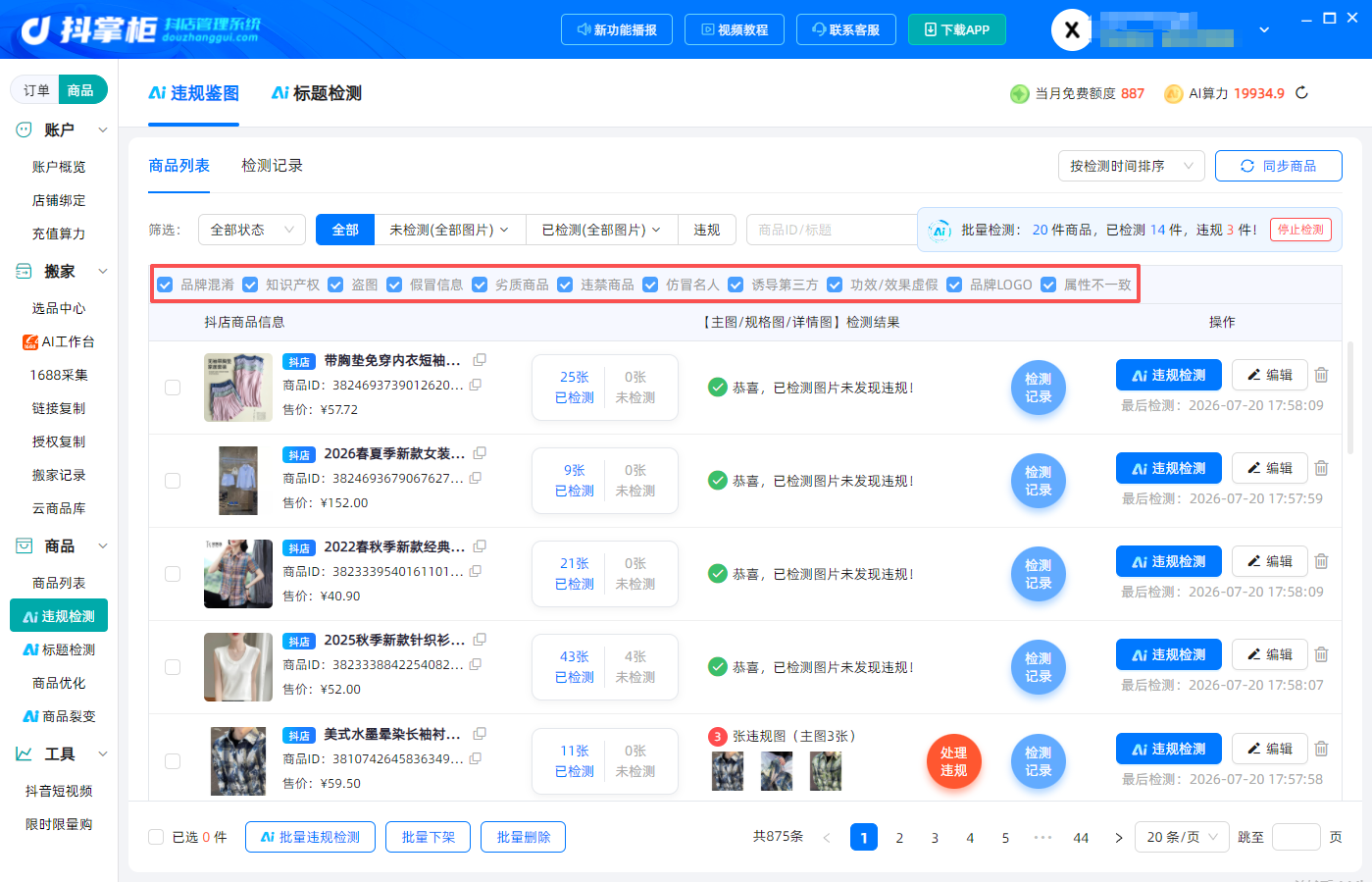This screenshot has height=882, width=1372.
Task: Open the 抖掌柜 logo home
Action: 140,29
